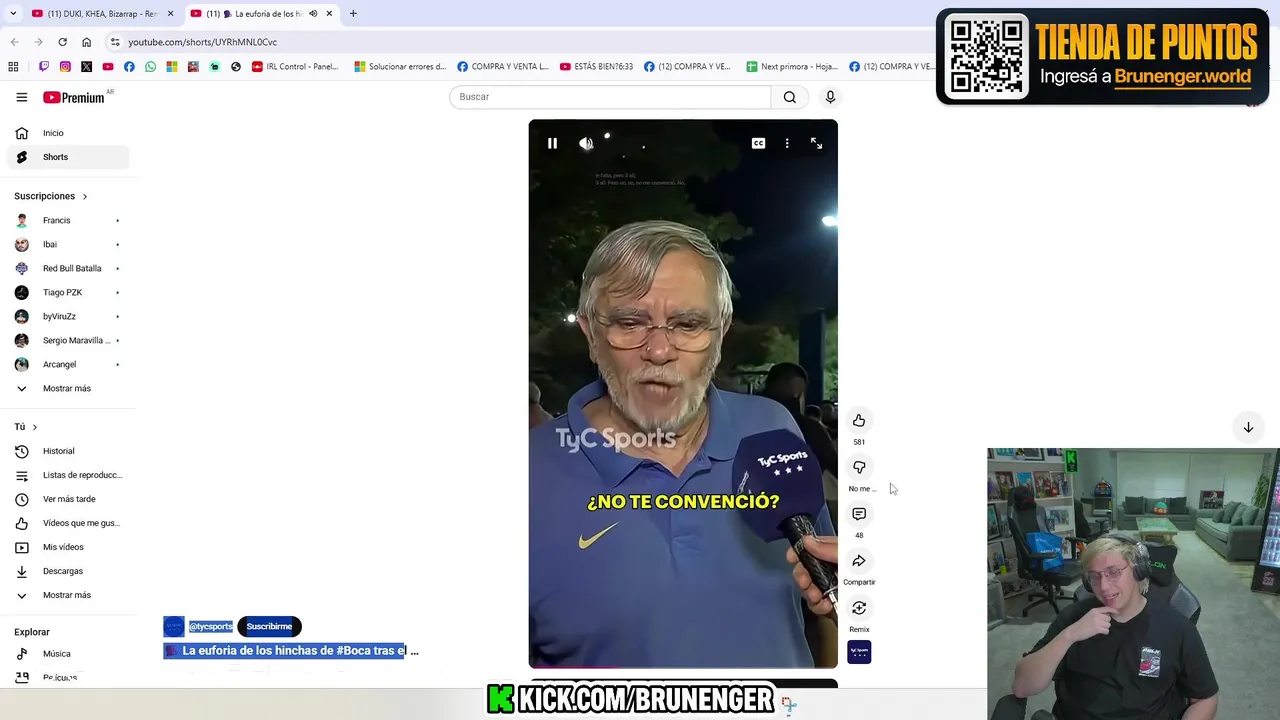Open Historial in the sidebar

click(x=68, y=451)
